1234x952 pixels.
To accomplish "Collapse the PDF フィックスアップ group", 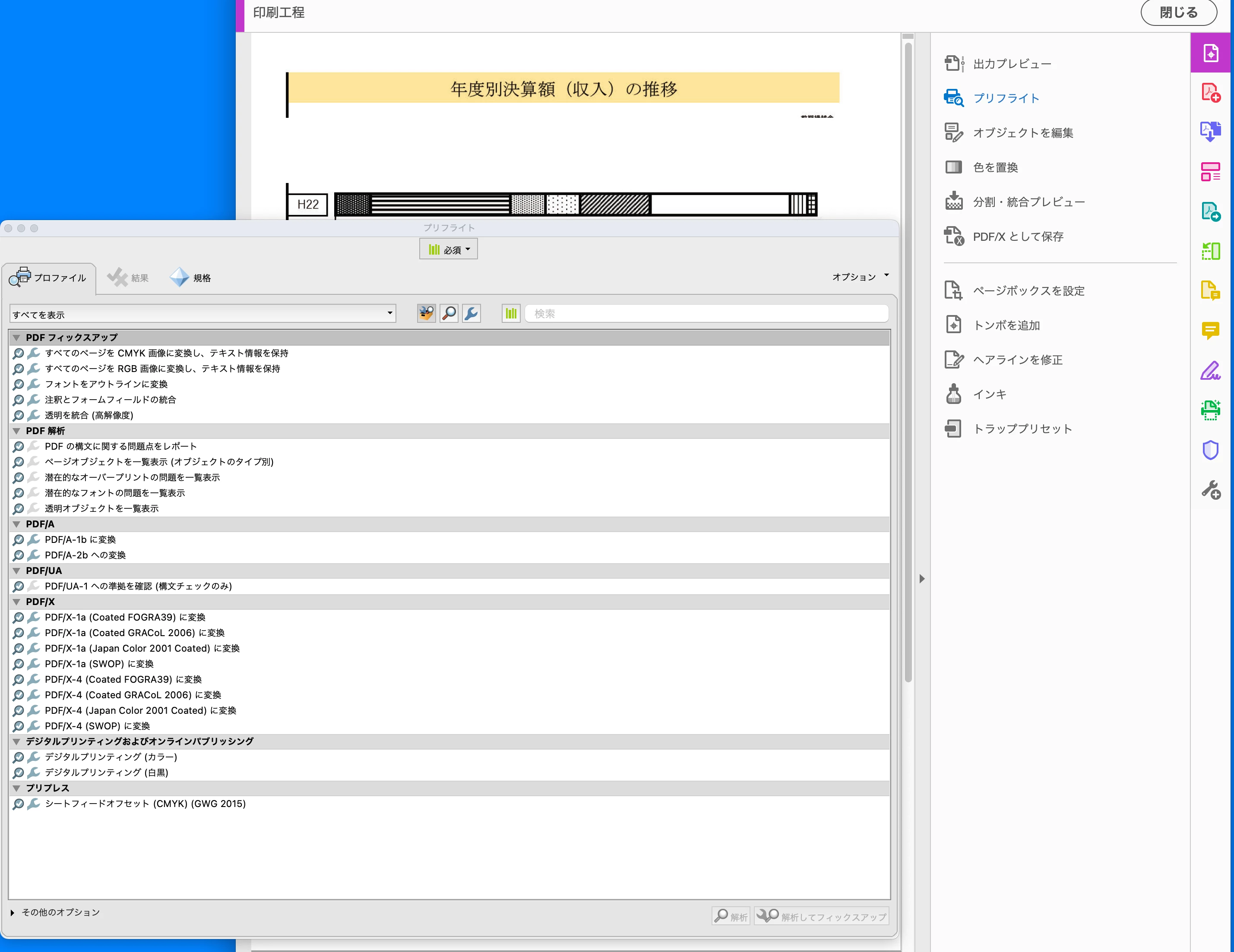I will (16, 337).
